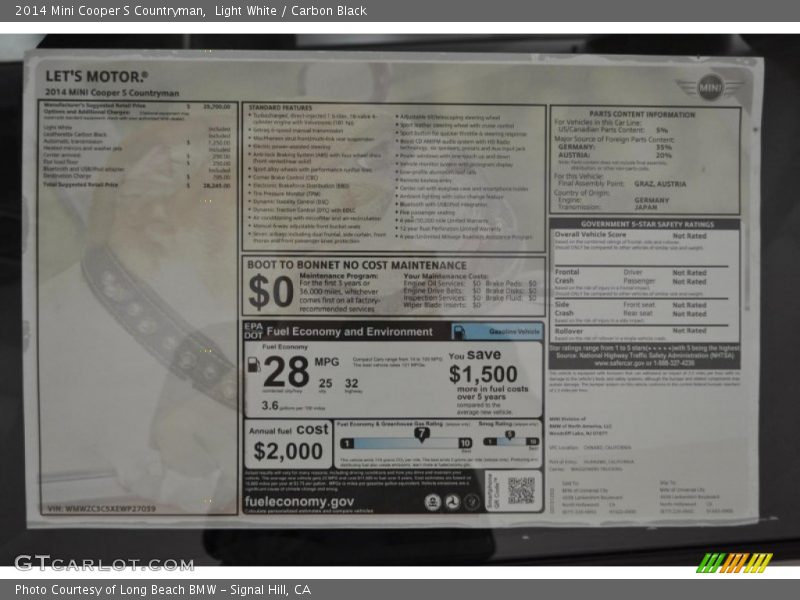Click the $2,000 annual fuel cost figure
This screenshot has height=600, width=800.
286,451
